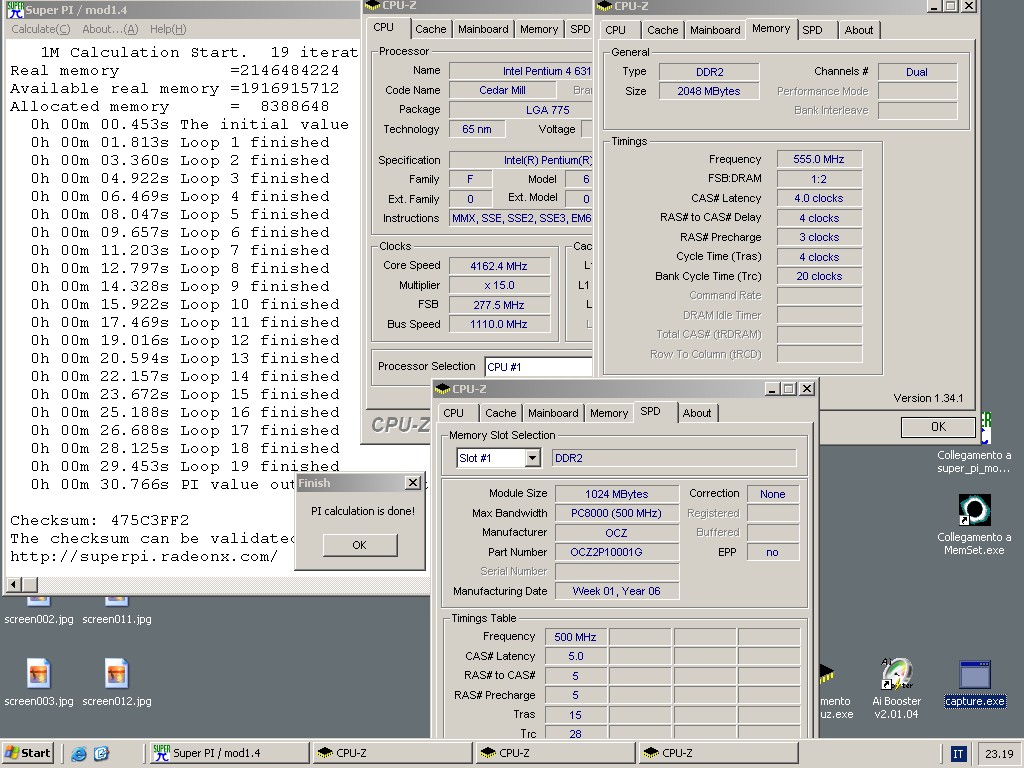Select CPU tab in Memory CPU-Z window
This screenshot has height=768, width=1024.
[615, 29]
